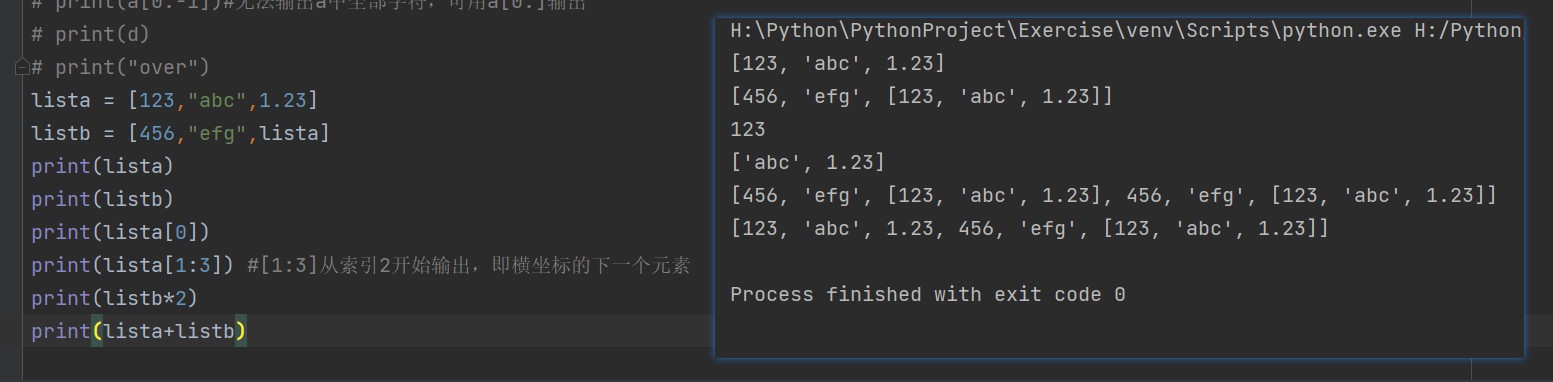This screenshot has height=382, width=1553.
Task: Click the highlighted closing parenthesis of print(lista+listb)
Action: 240,331
